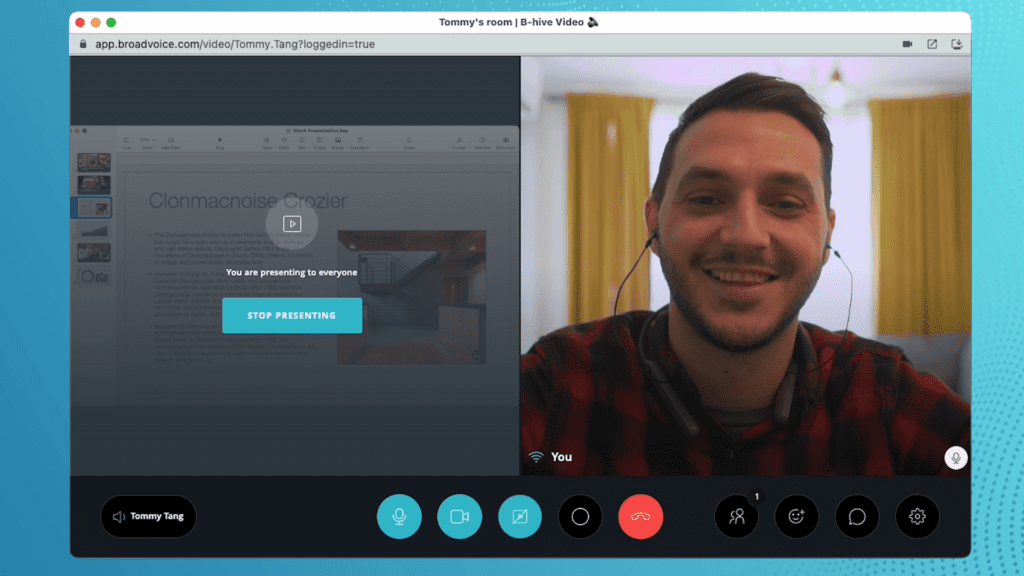Viewport: 1024px width, 576px height.
Task: Click the broadvoice URL address field
Action: [x=235, y=44]
